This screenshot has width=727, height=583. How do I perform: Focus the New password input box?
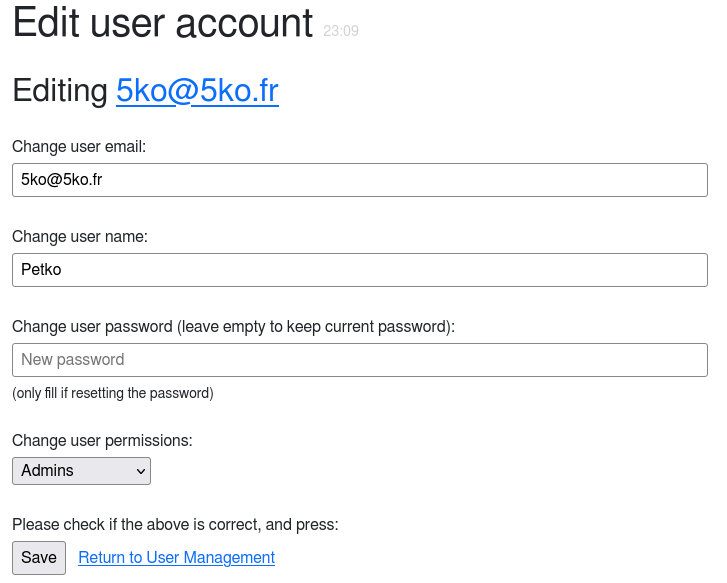359,360
